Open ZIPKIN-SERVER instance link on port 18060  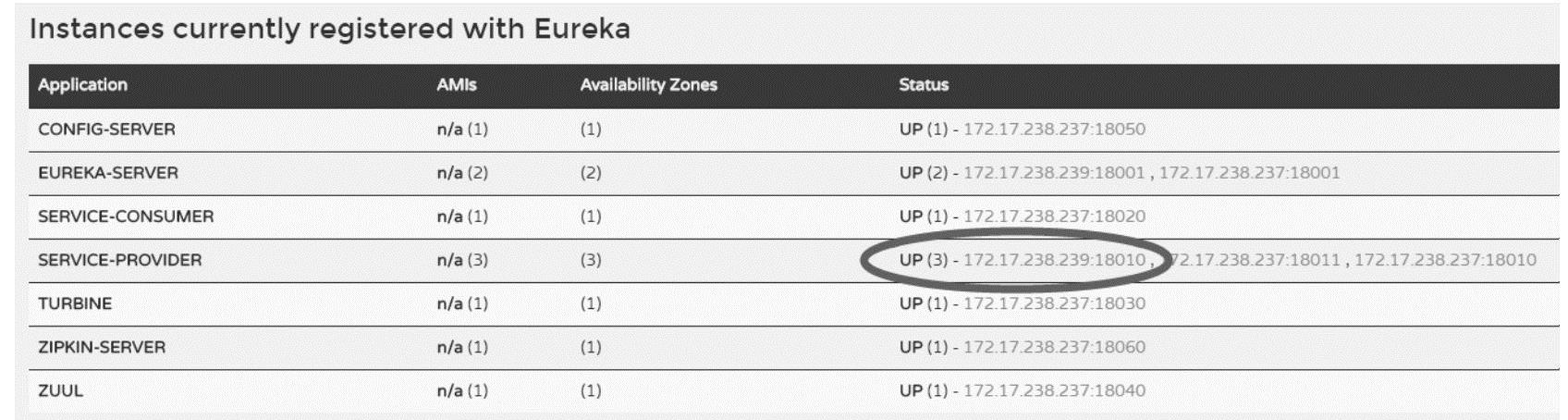1054,347
